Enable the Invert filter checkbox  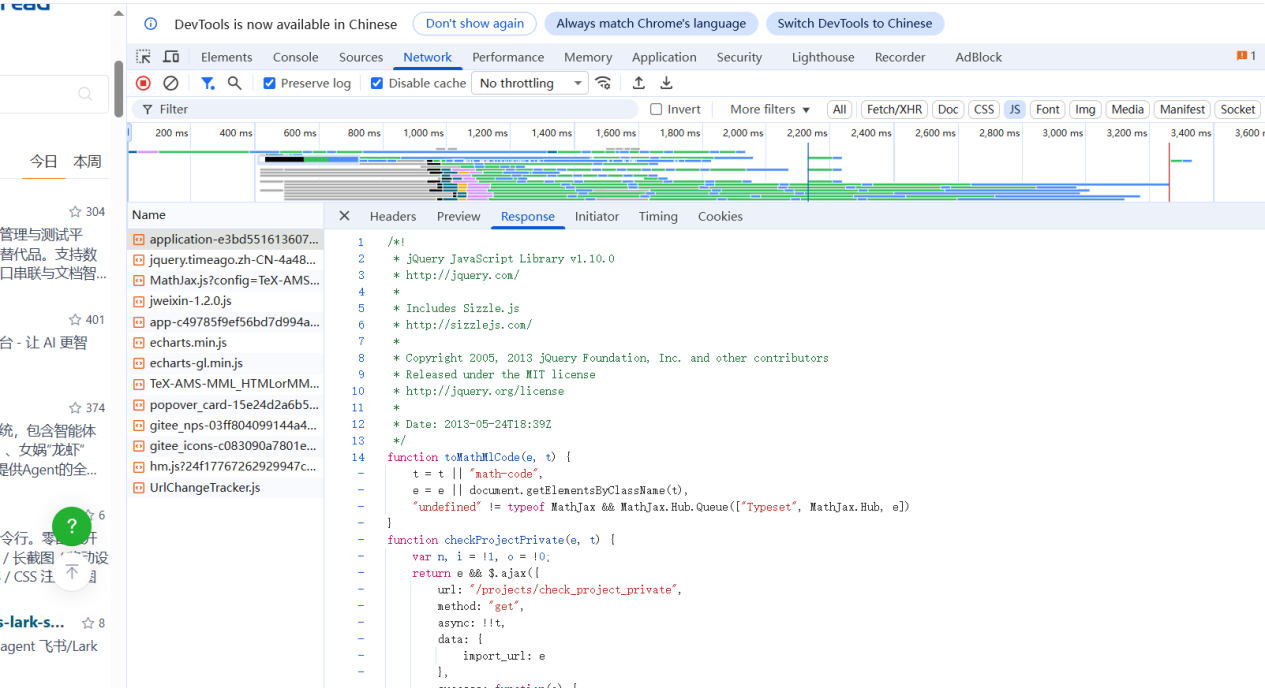click(656, 109)
